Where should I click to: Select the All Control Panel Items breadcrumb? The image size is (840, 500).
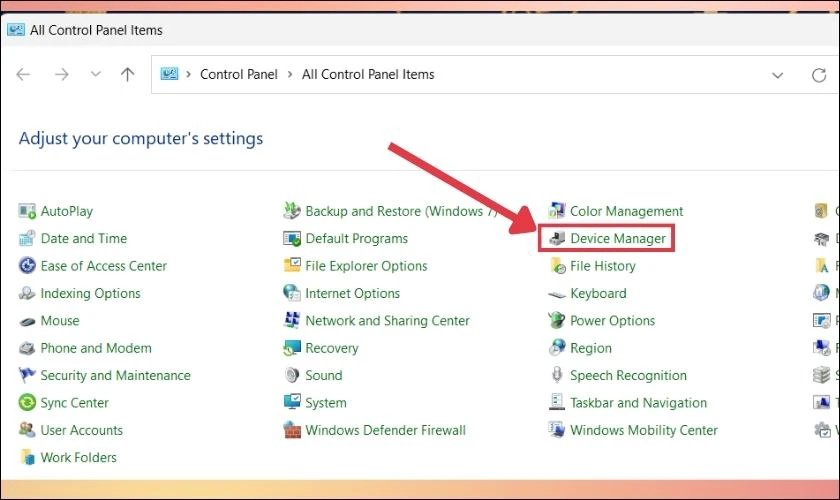coord(368,74)
